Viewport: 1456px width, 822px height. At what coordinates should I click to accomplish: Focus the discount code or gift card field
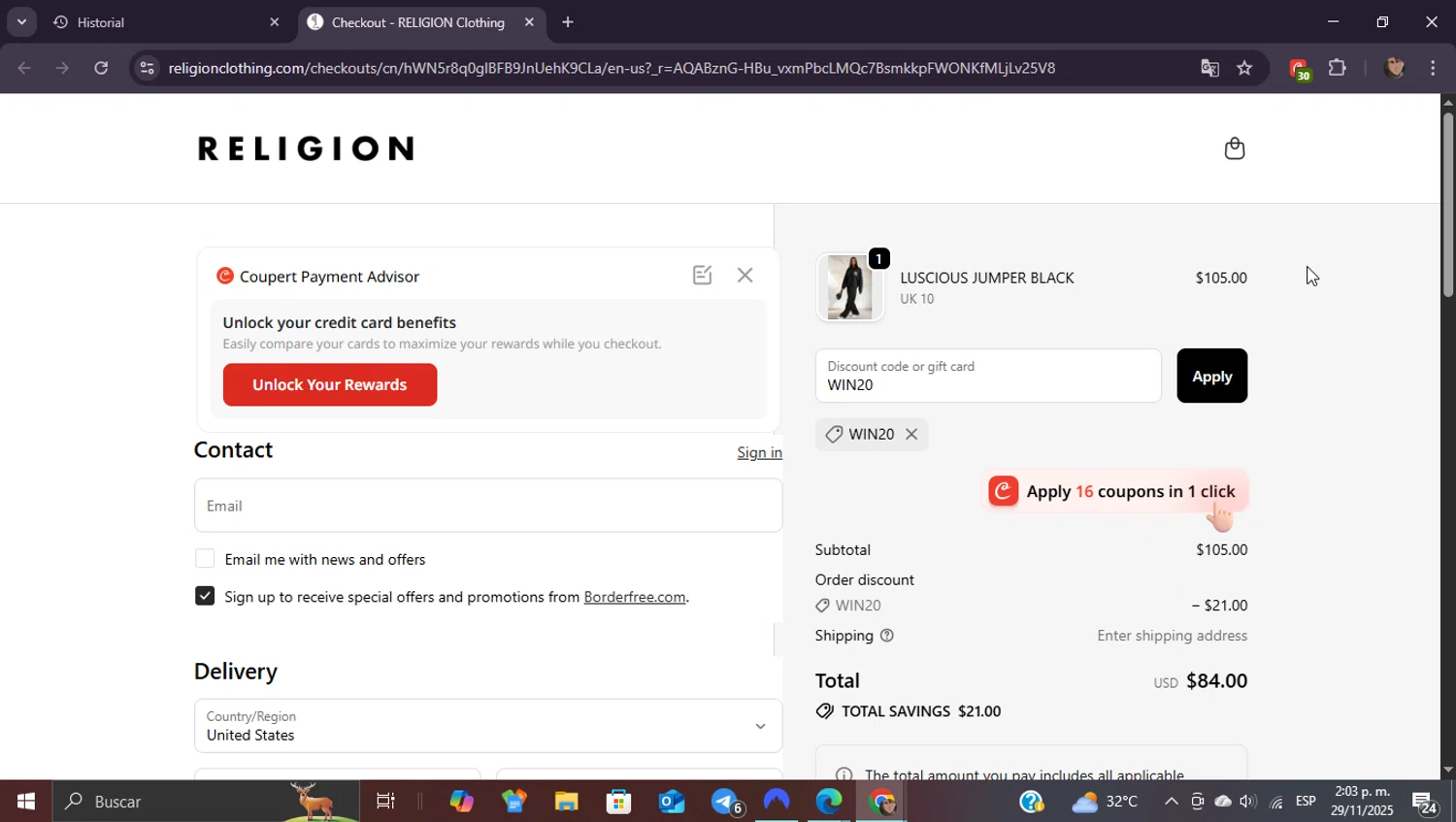coord(988,376)
